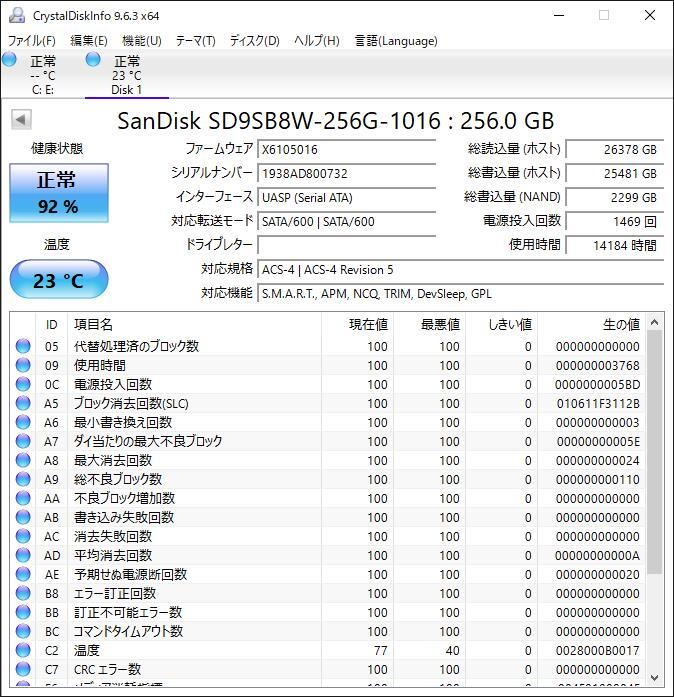
Task: Click the blue status orb for Disk 1
Action: pyautogui.click(x=93, y=59)
